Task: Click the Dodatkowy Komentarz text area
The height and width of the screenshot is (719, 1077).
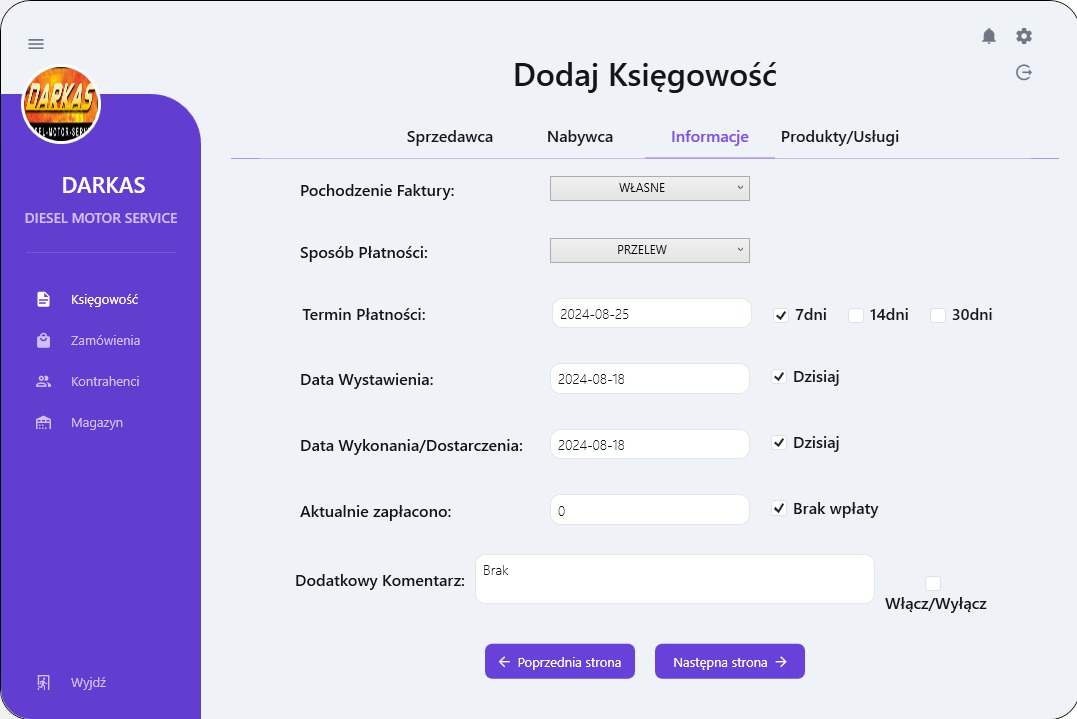Action: click(674, 579)
